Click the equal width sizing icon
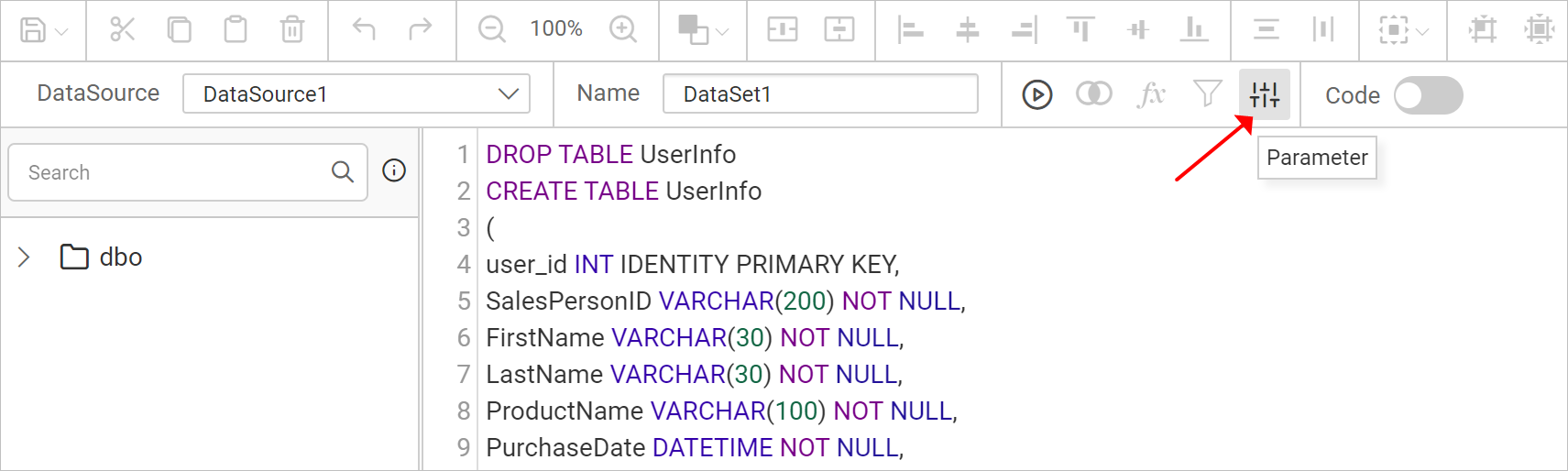Screen dimensions: 1568x471 tap(783, 29)
